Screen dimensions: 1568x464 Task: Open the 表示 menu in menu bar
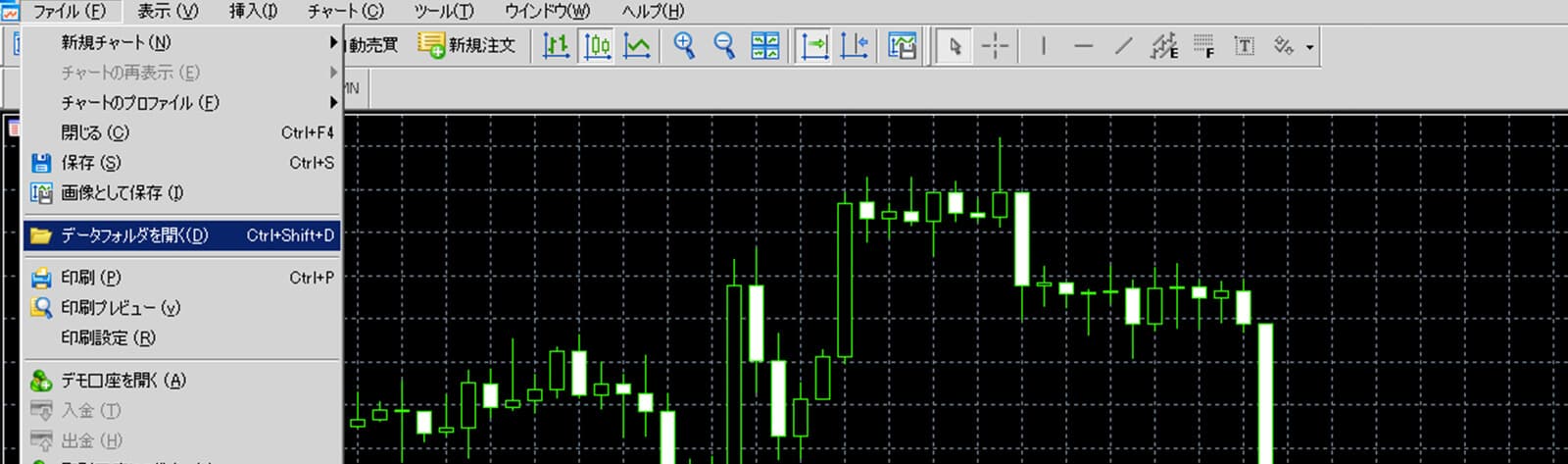coord(168,12)
